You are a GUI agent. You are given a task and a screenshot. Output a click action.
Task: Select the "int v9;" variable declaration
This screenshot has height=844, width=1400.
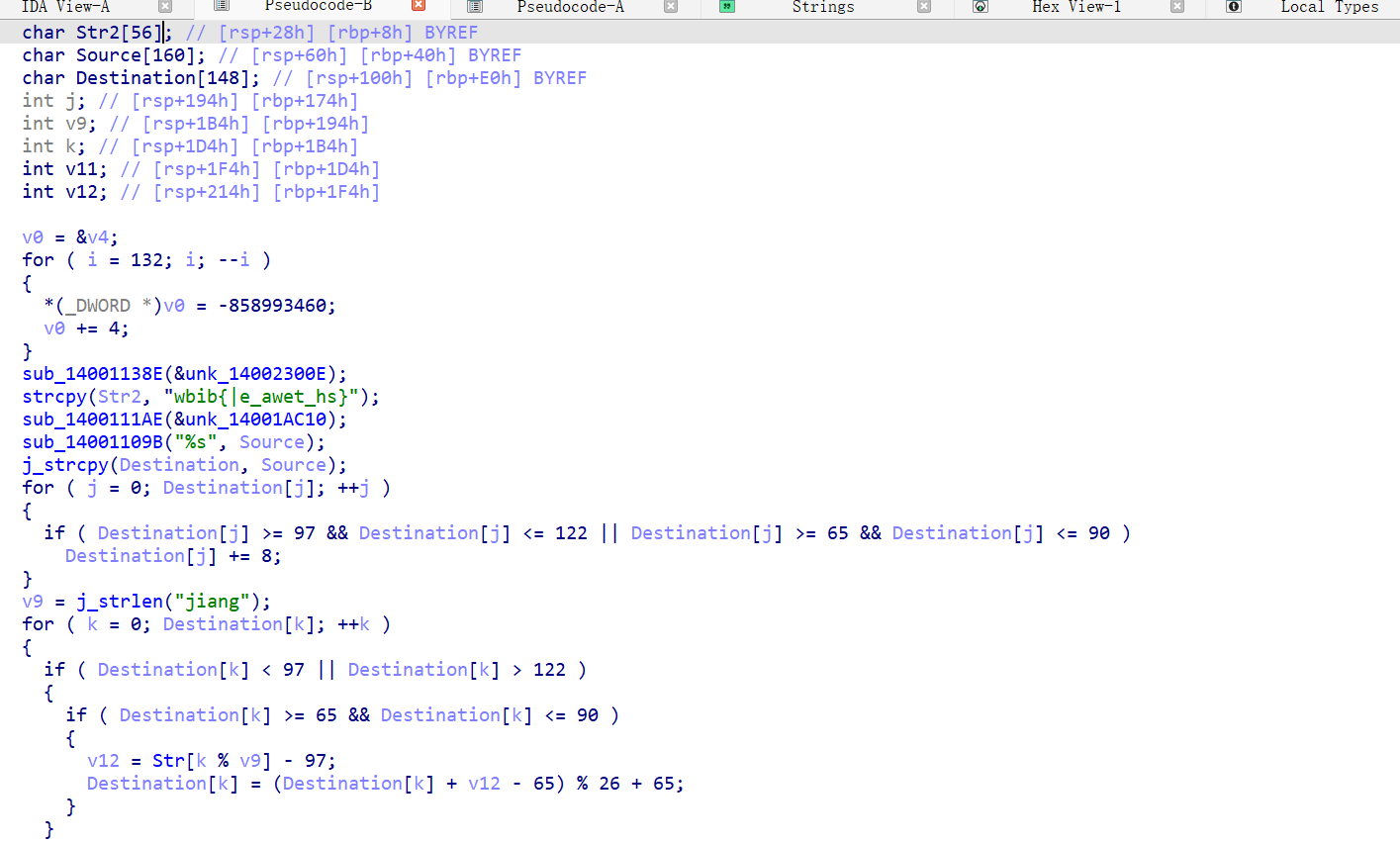tap(59, 124)
